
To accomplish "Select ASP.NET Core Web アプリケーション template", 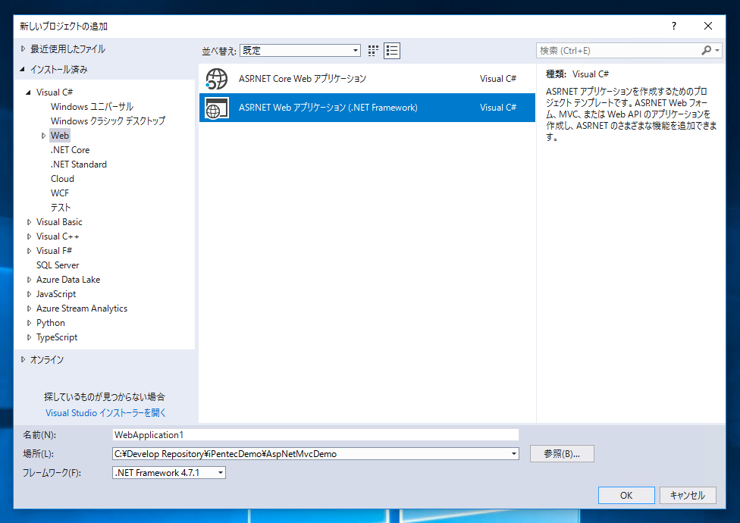I will coord(367,79).
